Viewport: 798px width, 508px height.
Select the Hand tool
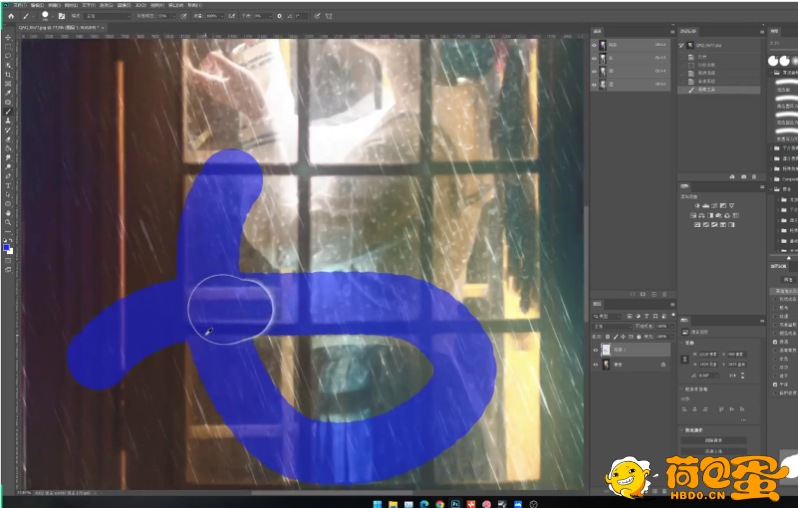coord(8,213)
